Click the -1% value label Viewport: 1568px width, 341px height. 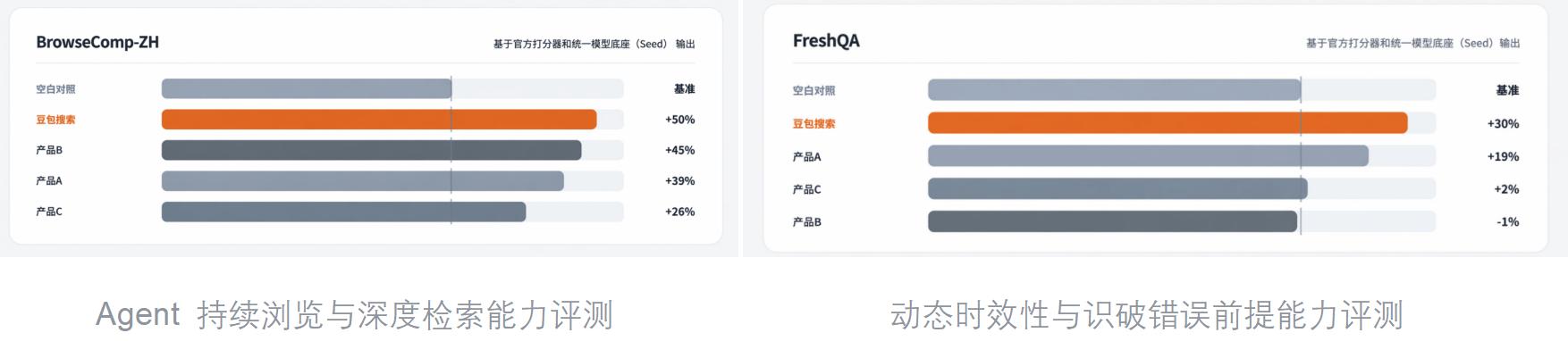[1508, 222]
